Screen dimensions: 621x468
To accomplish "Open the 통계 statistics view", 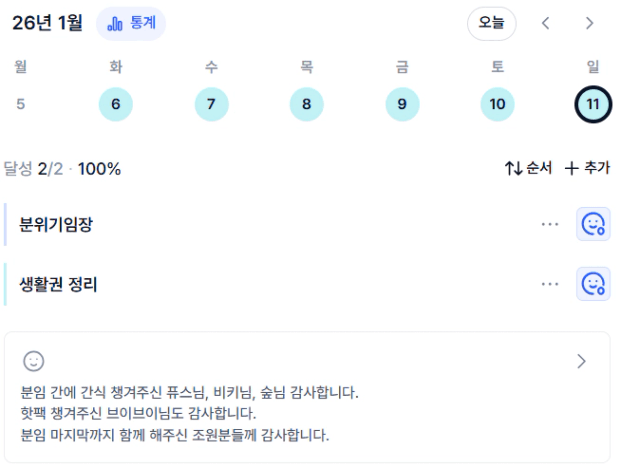I will (131, 23).
